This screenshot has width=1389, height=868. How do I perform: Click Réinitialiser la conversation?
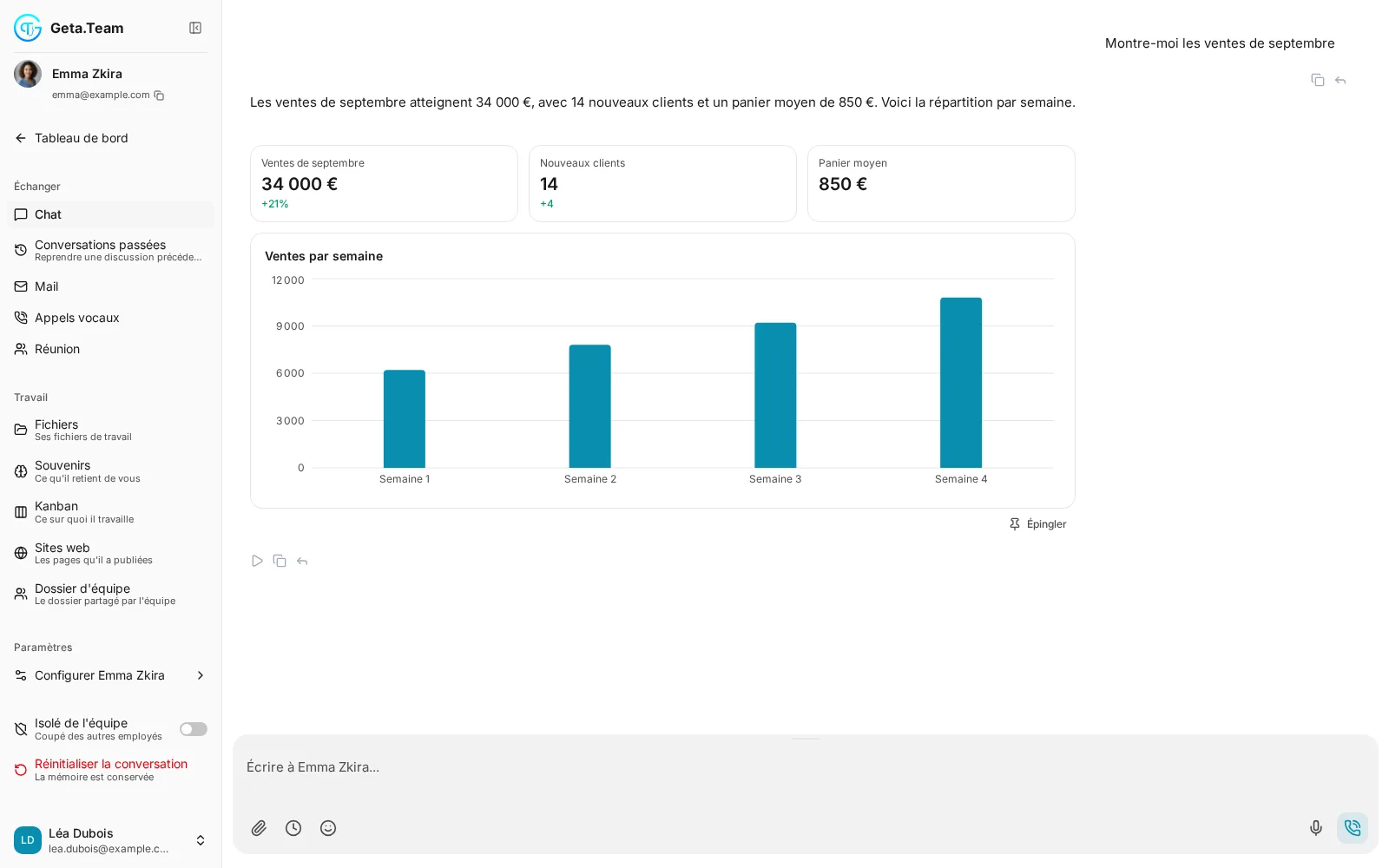(x=110, y=770)
